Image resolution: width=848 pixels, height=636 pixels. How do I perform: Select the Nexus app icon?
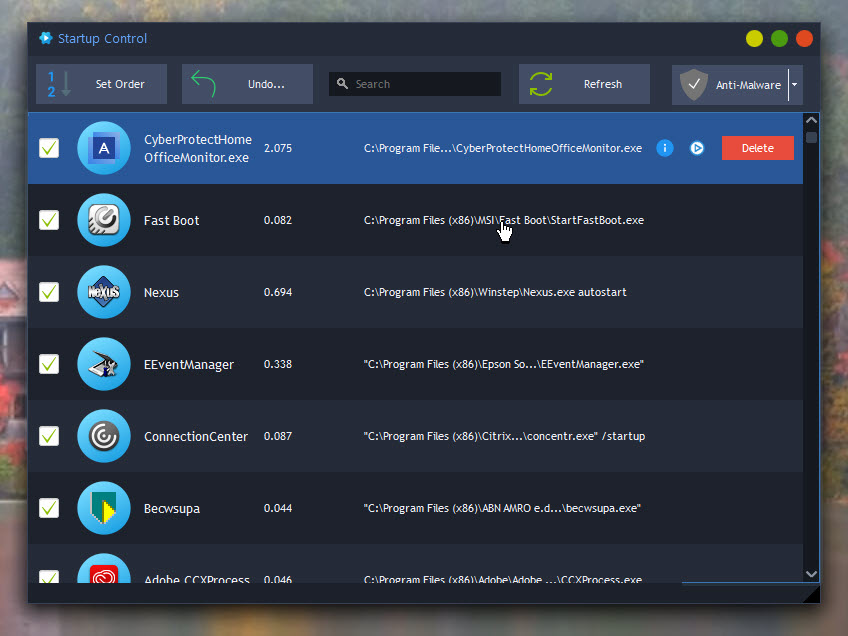104,292
